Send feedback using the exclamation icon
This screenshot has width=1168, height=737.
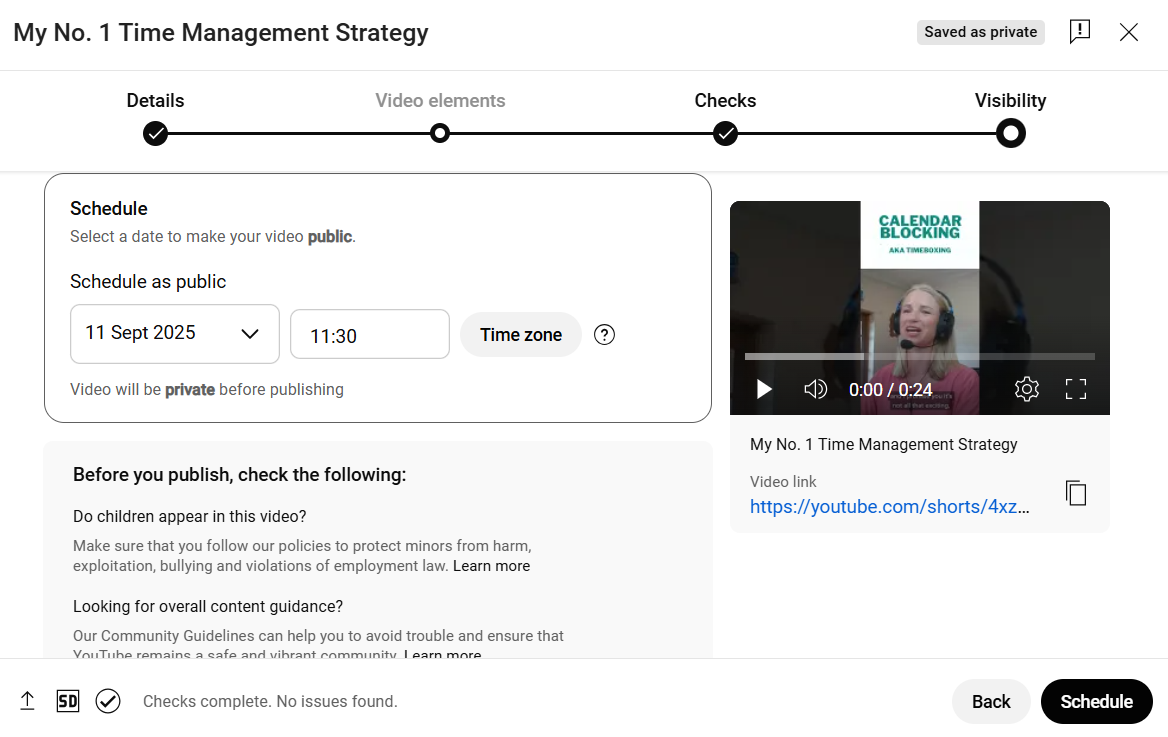pos(1079,31)
